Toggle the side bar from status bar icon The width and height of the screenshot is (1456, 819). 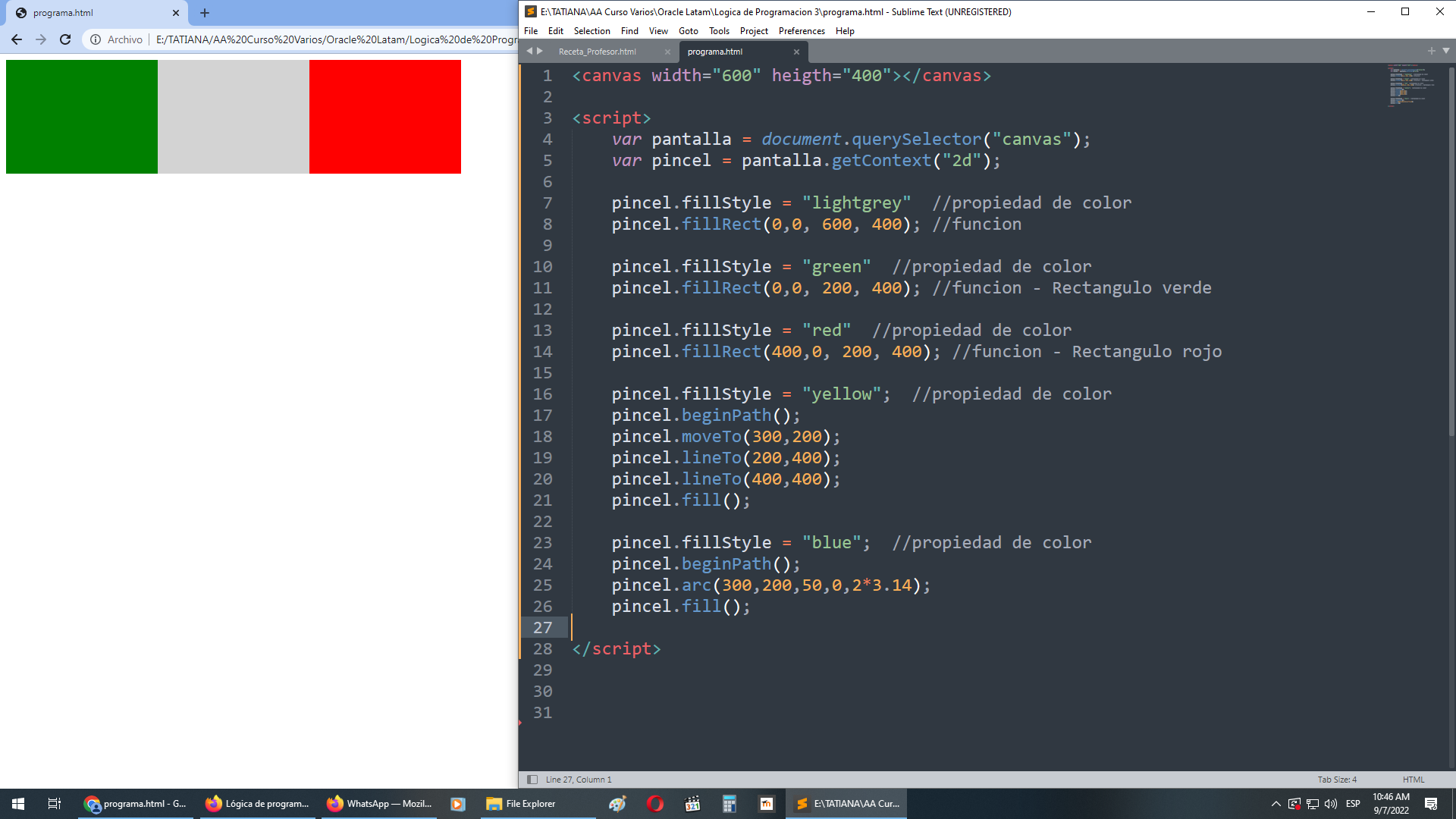(x=532, y=780)
